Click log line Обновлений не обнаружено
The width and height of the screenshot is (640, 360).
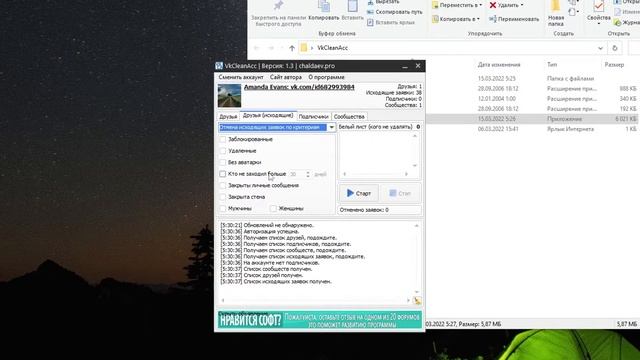coord(267,225)
